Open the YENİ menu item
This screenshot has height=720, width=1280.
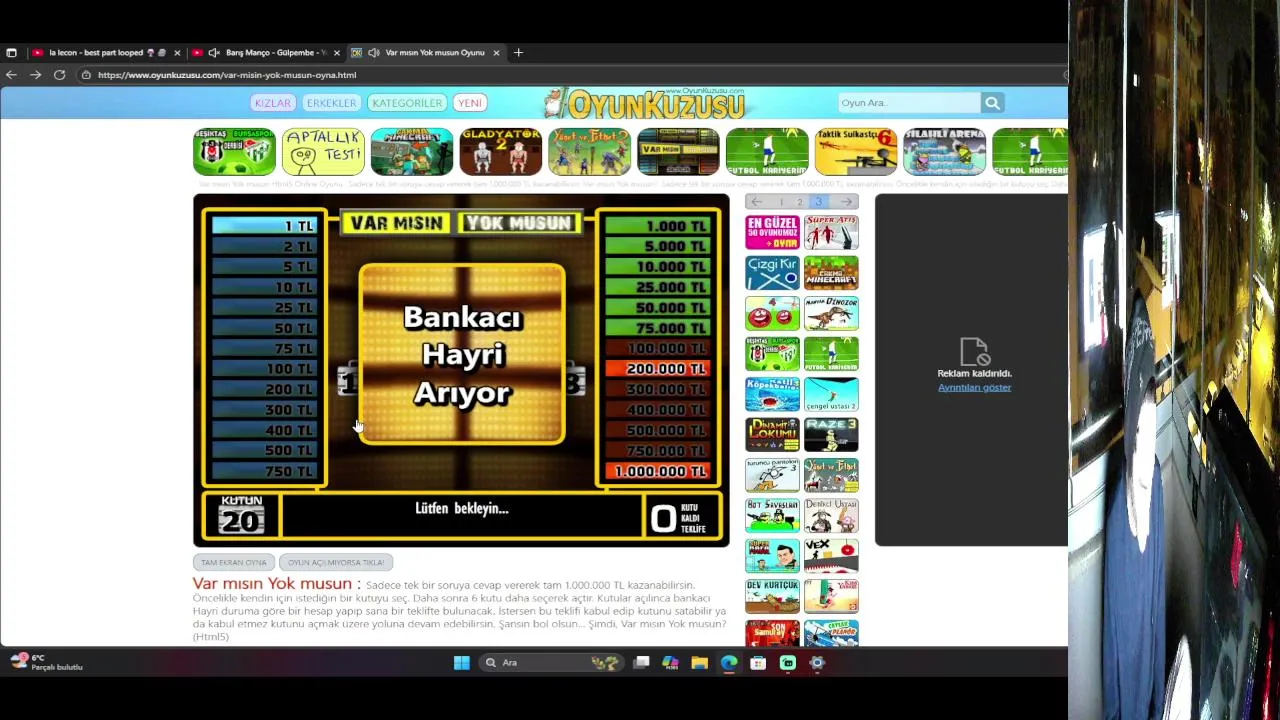tap(470, 103)
